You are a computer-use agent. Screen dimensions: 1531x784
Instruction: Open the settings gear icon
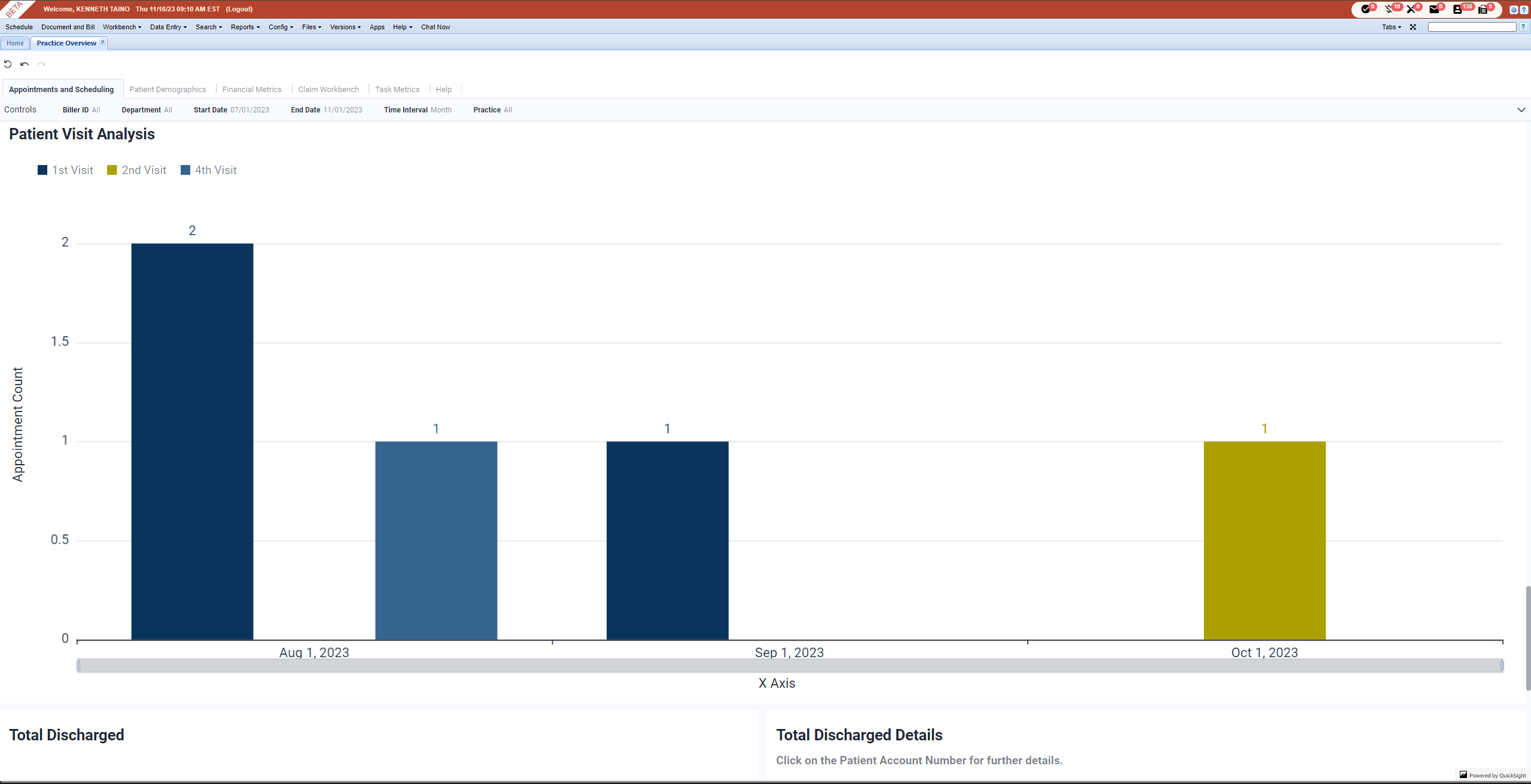tap(1514, 10)
